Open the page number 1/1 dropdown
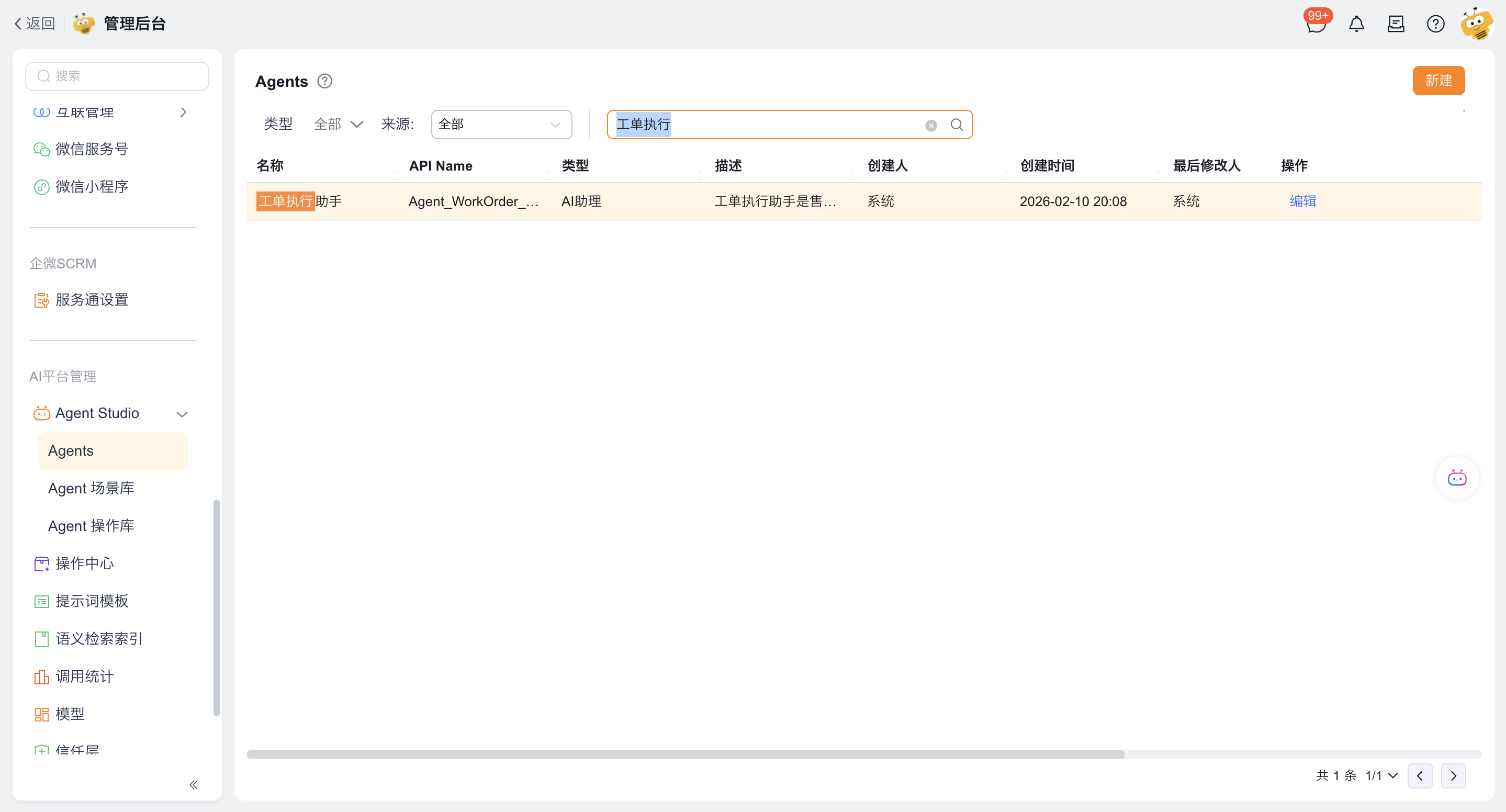 [1381, 776]
